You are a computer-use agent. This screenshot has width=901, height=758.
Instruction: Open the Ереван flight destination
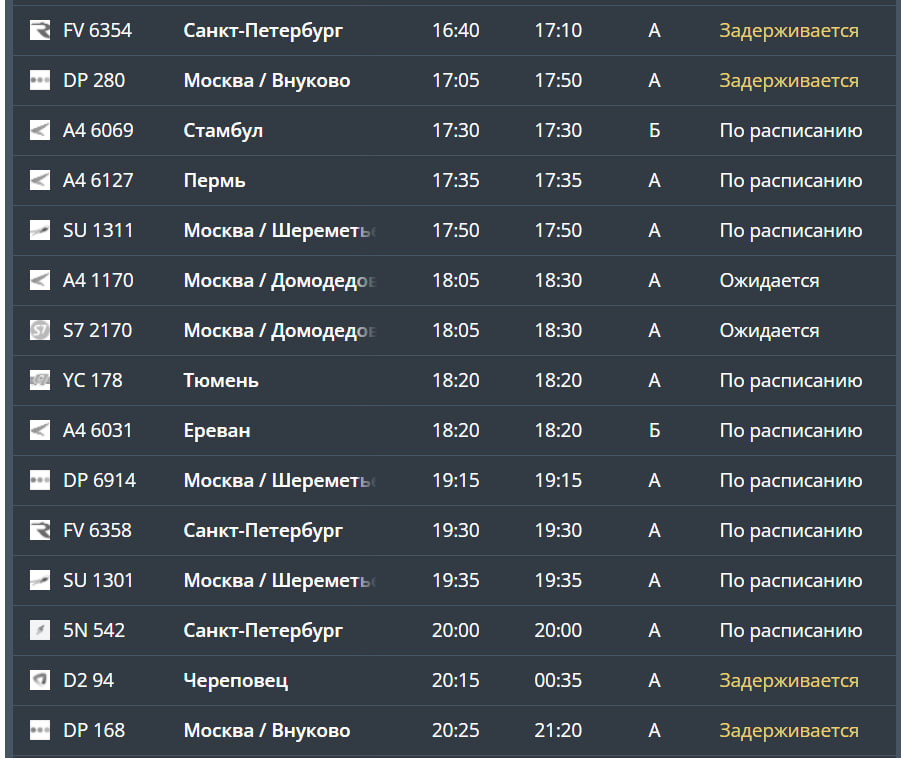(x=217, y=431)
